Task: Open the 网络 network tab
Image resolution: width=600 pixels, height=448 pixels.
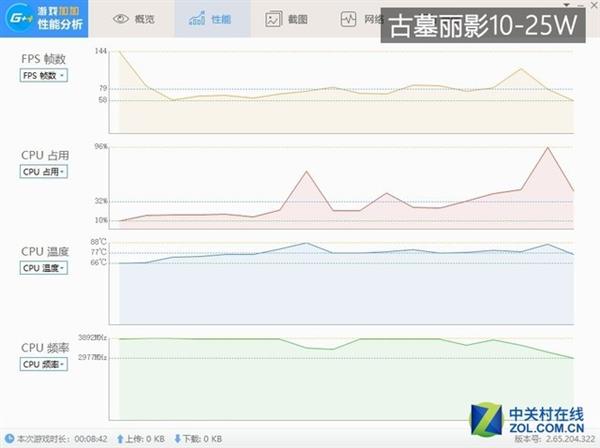Action: pyautogui.click(x=362, y=19)
